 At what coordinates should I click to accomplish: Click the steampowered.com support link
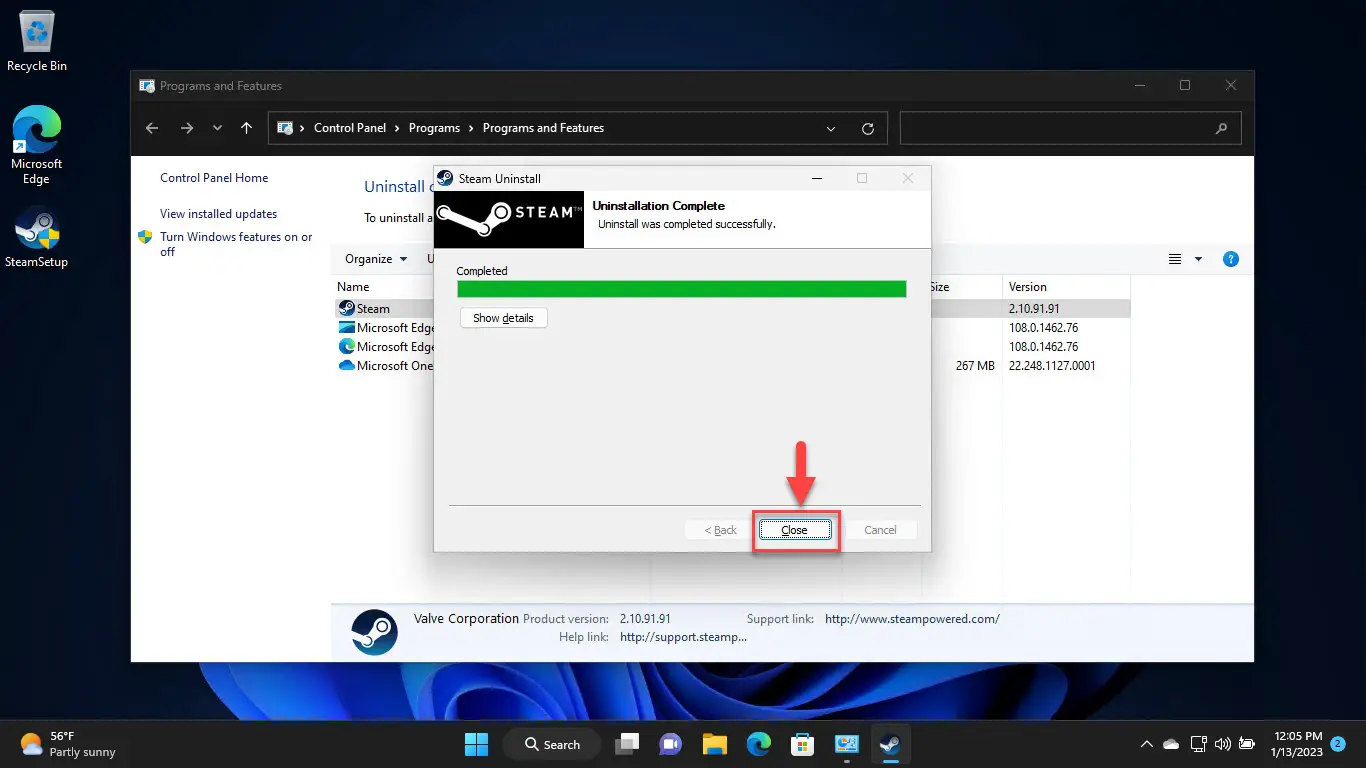point(912,619)
